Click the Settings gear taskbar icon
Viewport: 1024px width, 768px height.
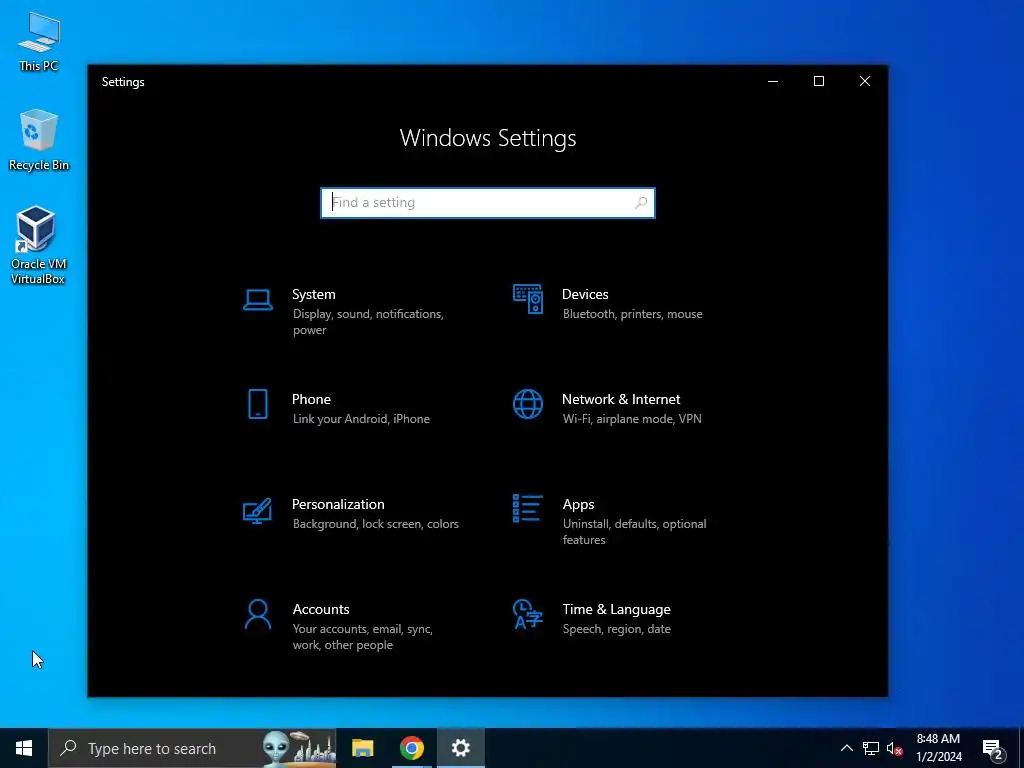coord(460,748)
